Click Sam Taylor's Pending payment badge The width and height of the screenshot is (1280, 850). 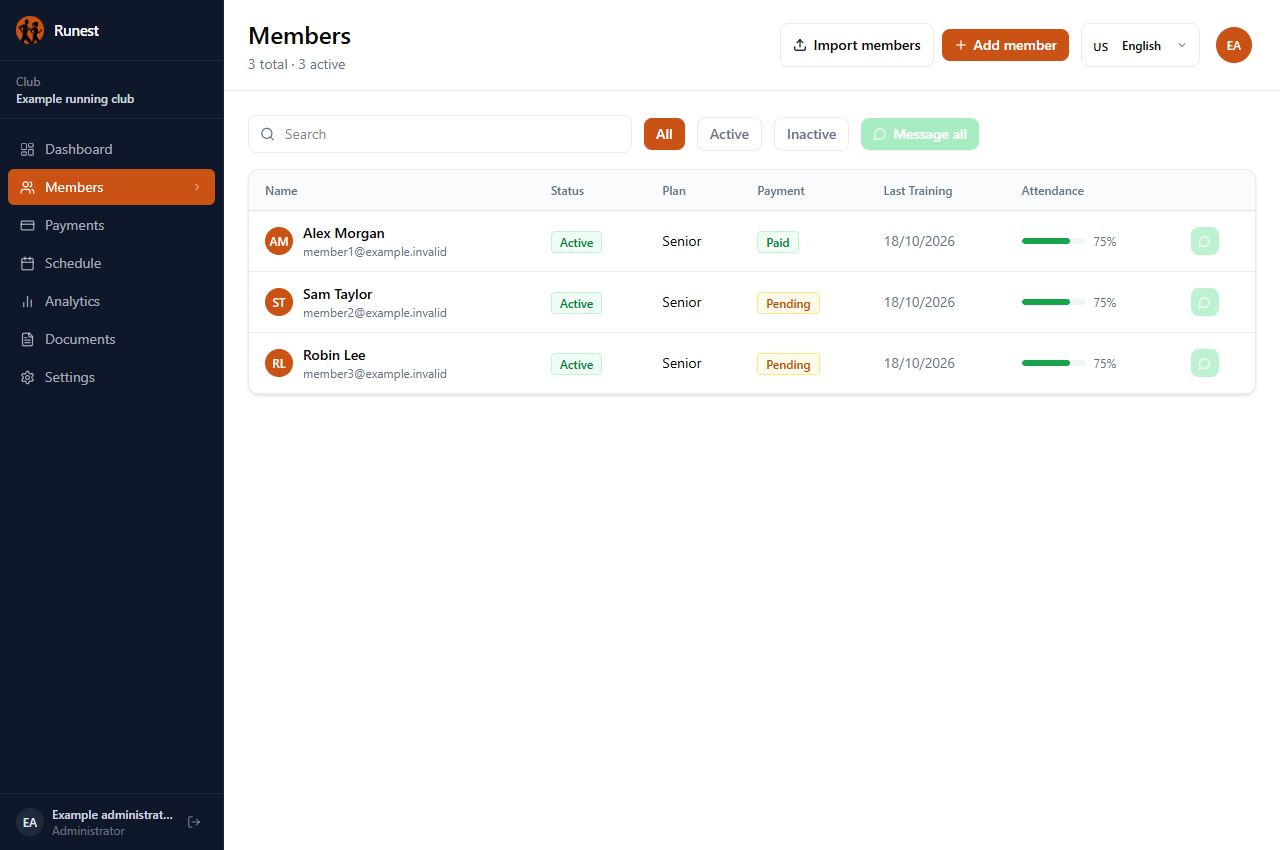click(788, 303)
